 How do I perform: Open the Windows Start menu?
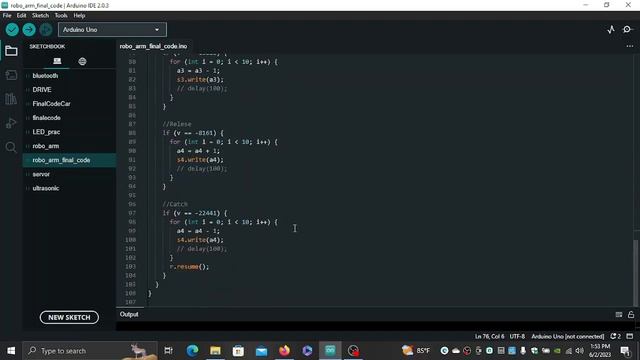[11, 351]
